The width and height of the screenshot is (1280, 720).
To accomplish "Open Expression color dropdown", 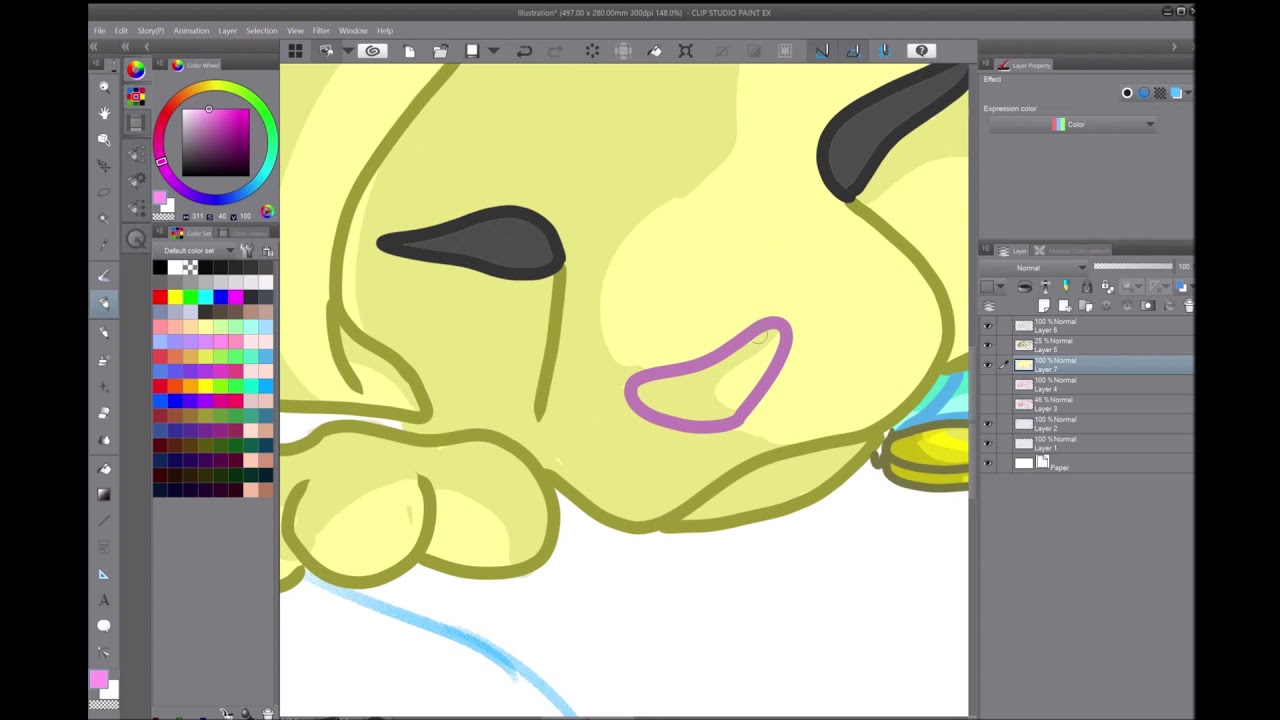I will pos(1072,125).
